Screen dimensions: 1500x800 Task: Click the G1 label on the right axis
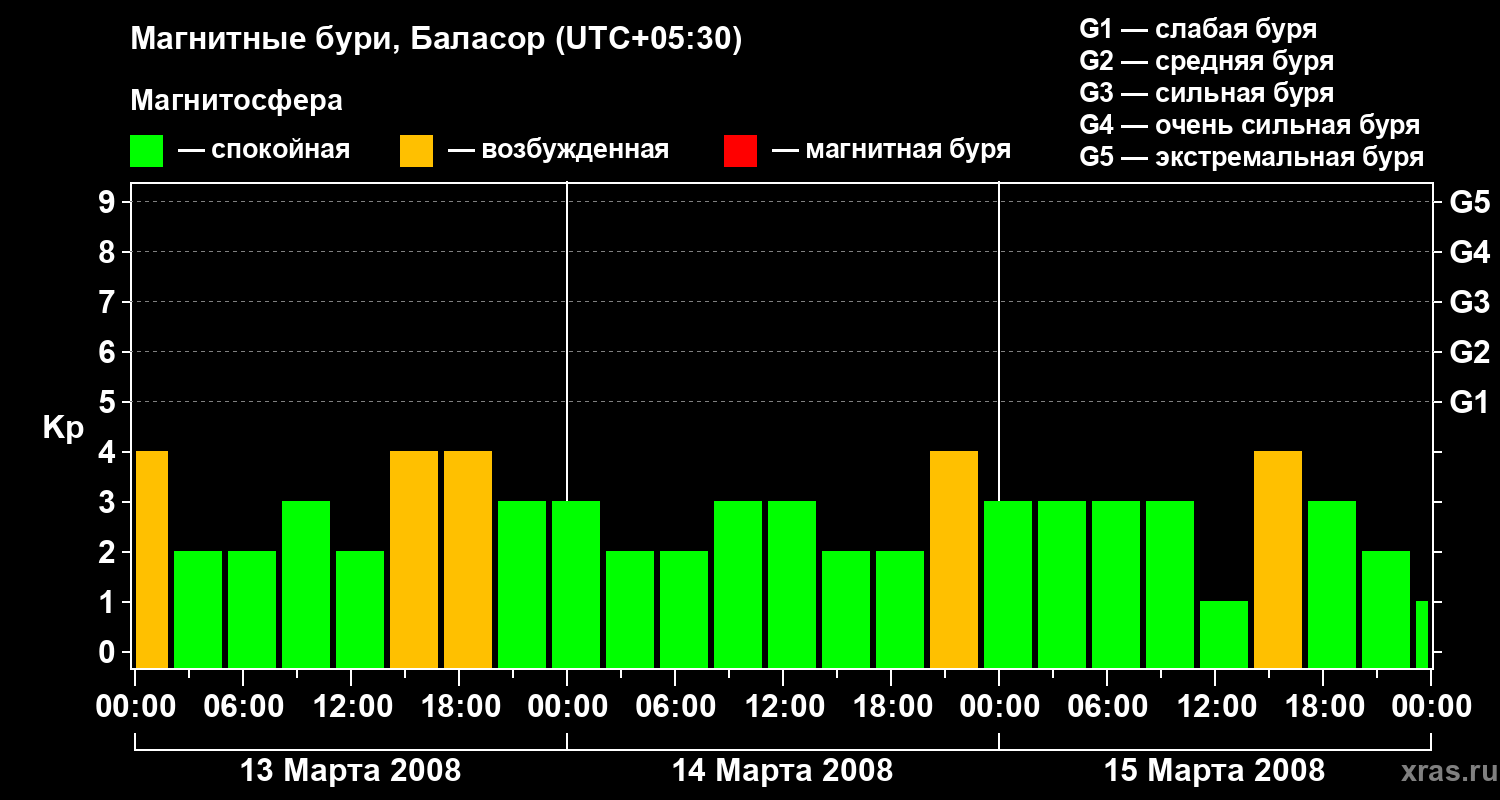(1469, 402)
